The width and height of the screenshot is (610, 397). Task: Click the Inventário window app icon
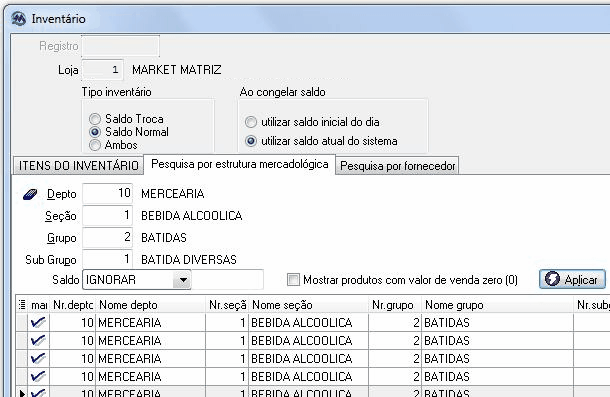[18, 18]
